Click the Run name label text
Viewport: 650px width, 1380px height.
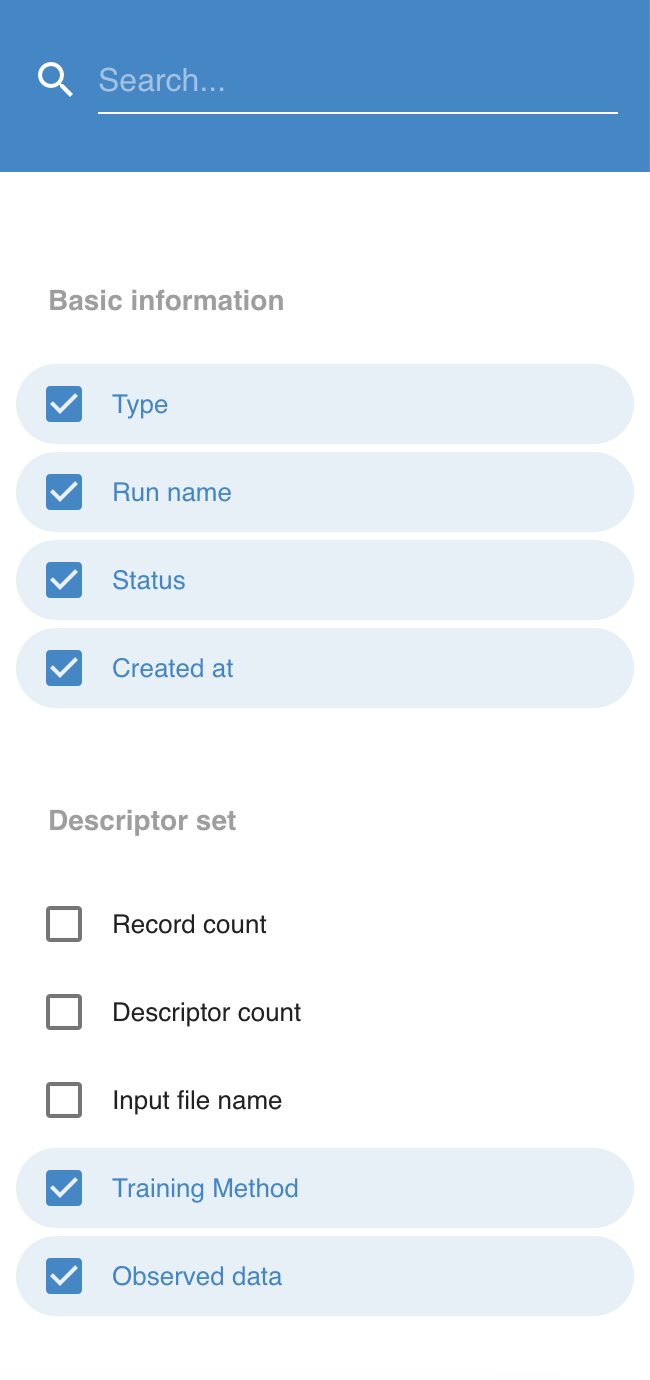tap(172, 492)
